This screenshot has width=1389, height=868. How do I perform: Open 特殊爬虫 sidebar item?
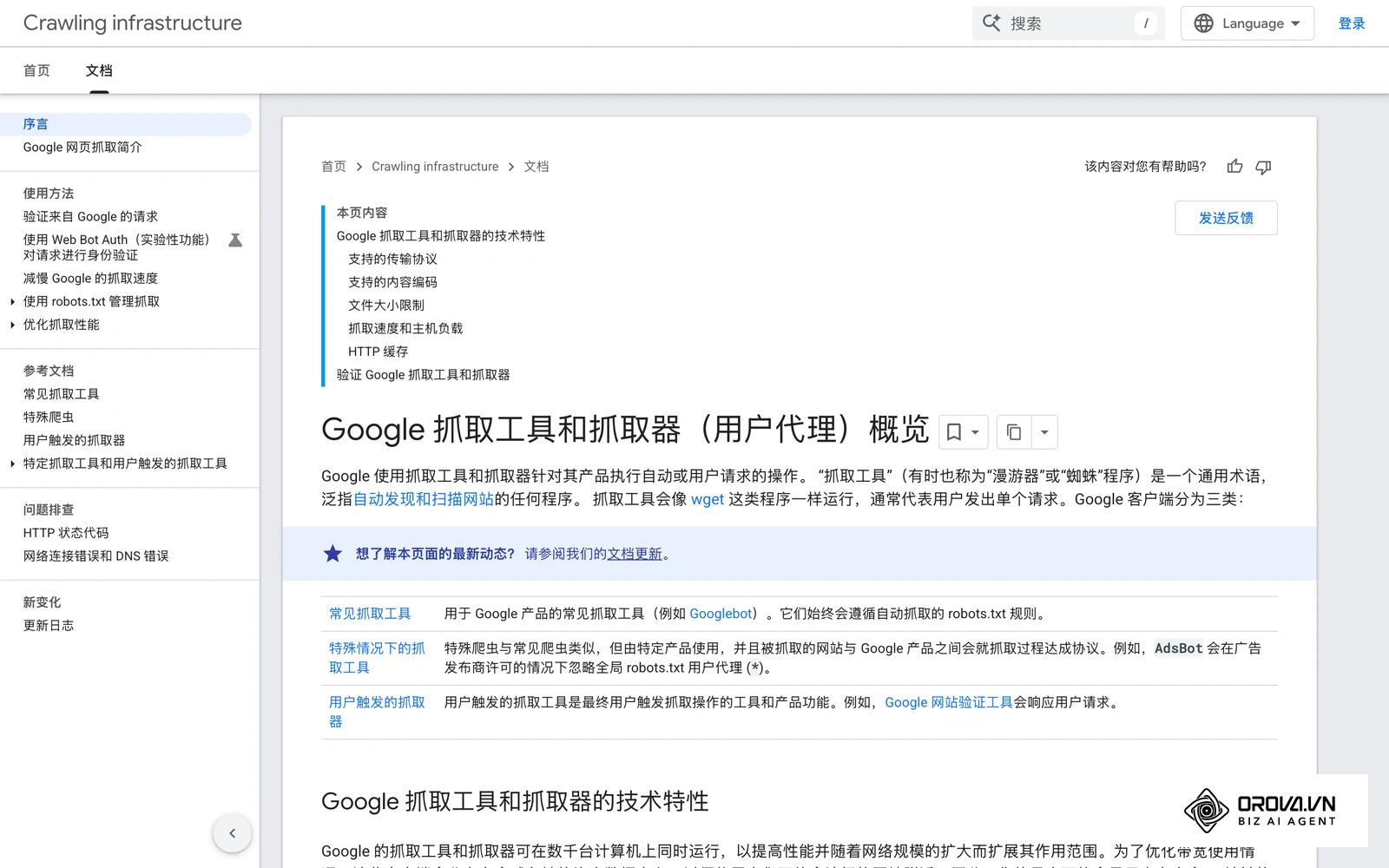pos(49,418)
